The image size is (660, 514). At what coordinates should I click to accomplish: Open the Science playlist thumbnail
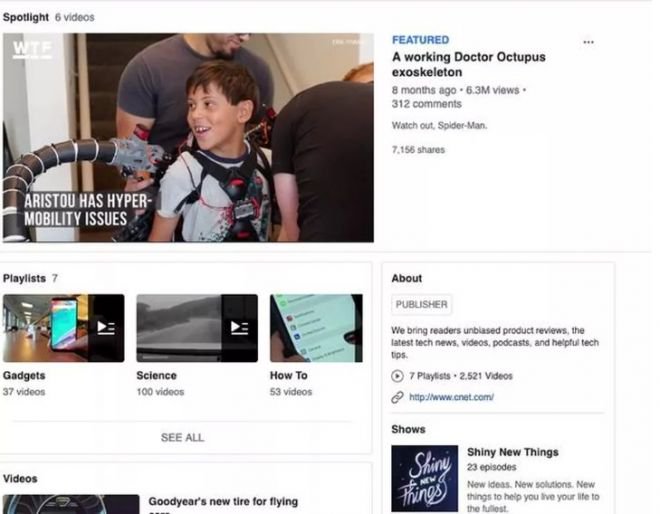point(197,328)
